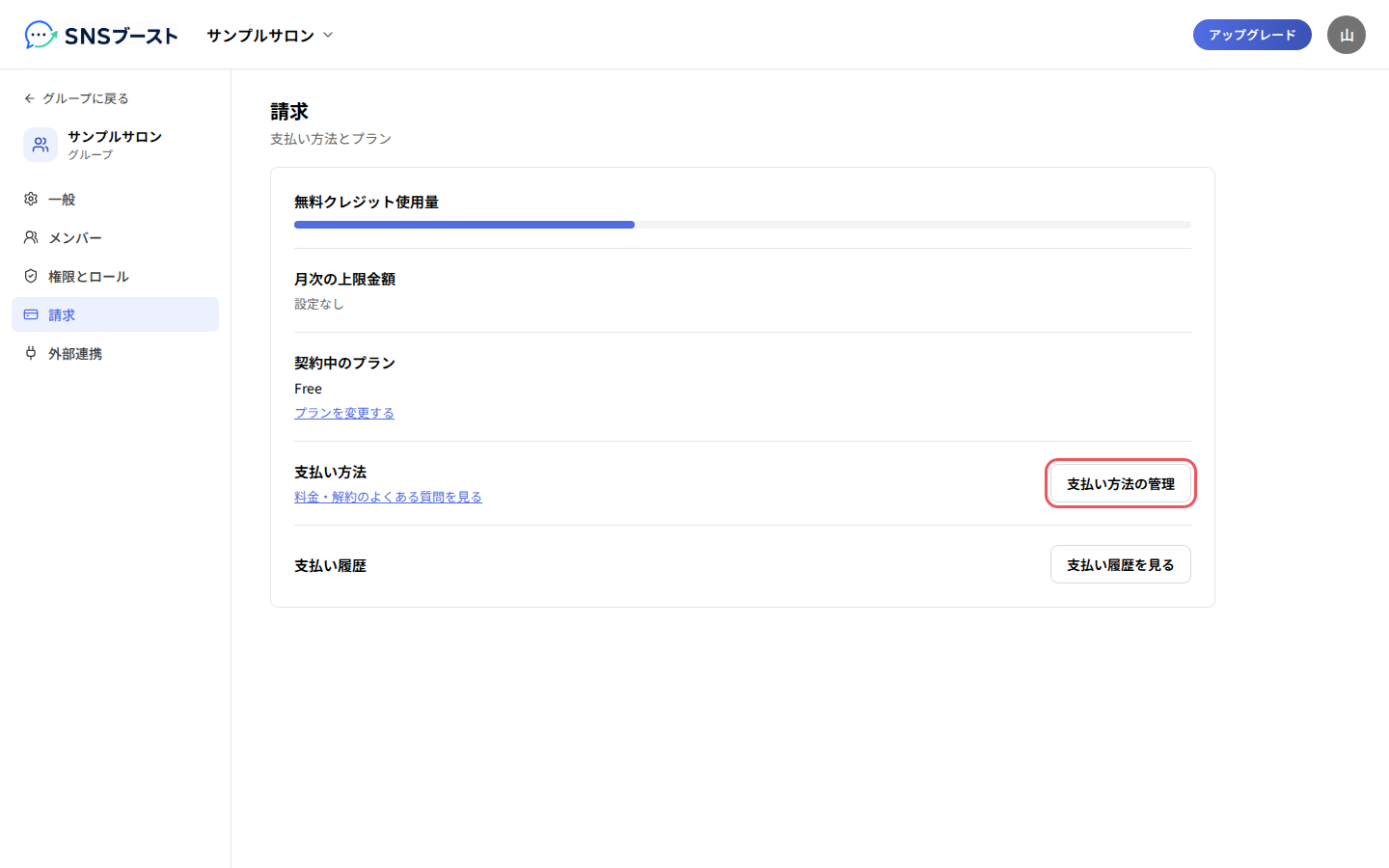Open the 山 user avatar menu

[x=1347, y=35]
